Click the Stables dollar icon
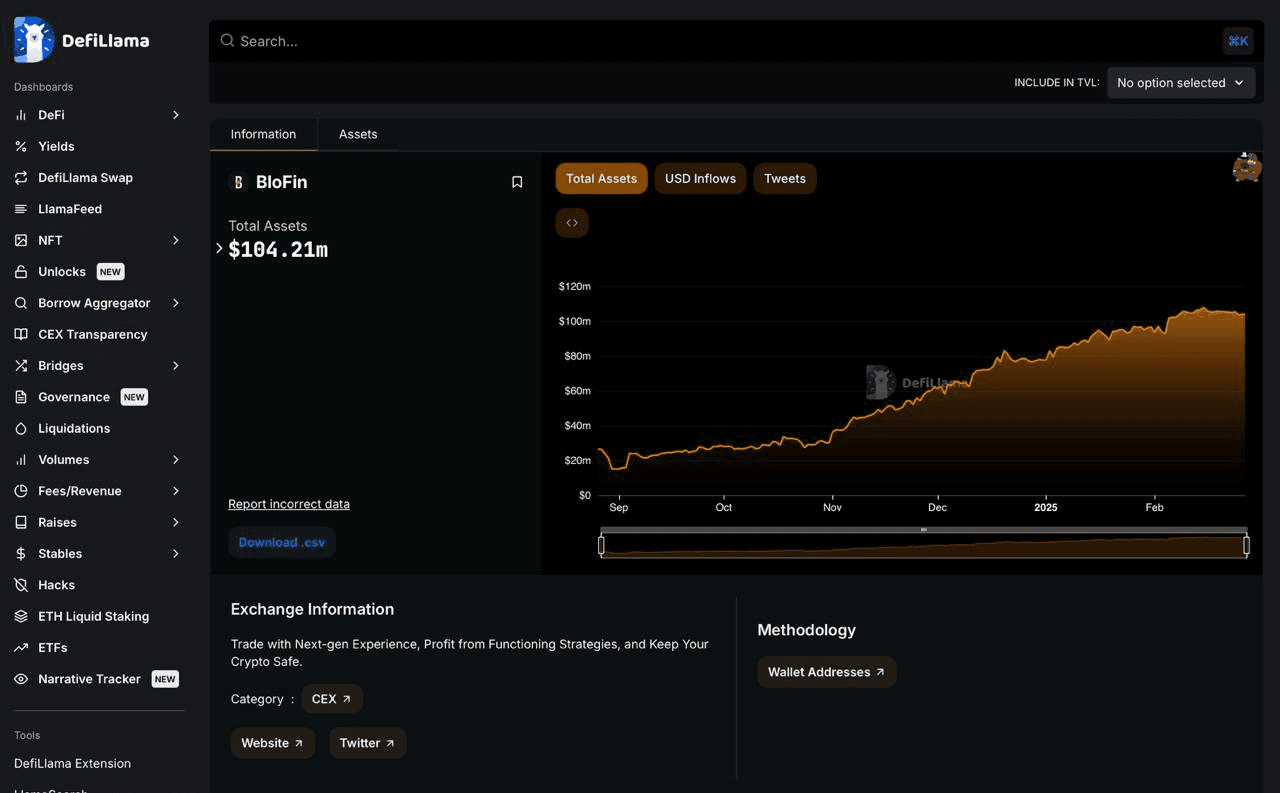1280x793 pixels. pos(21,554)
